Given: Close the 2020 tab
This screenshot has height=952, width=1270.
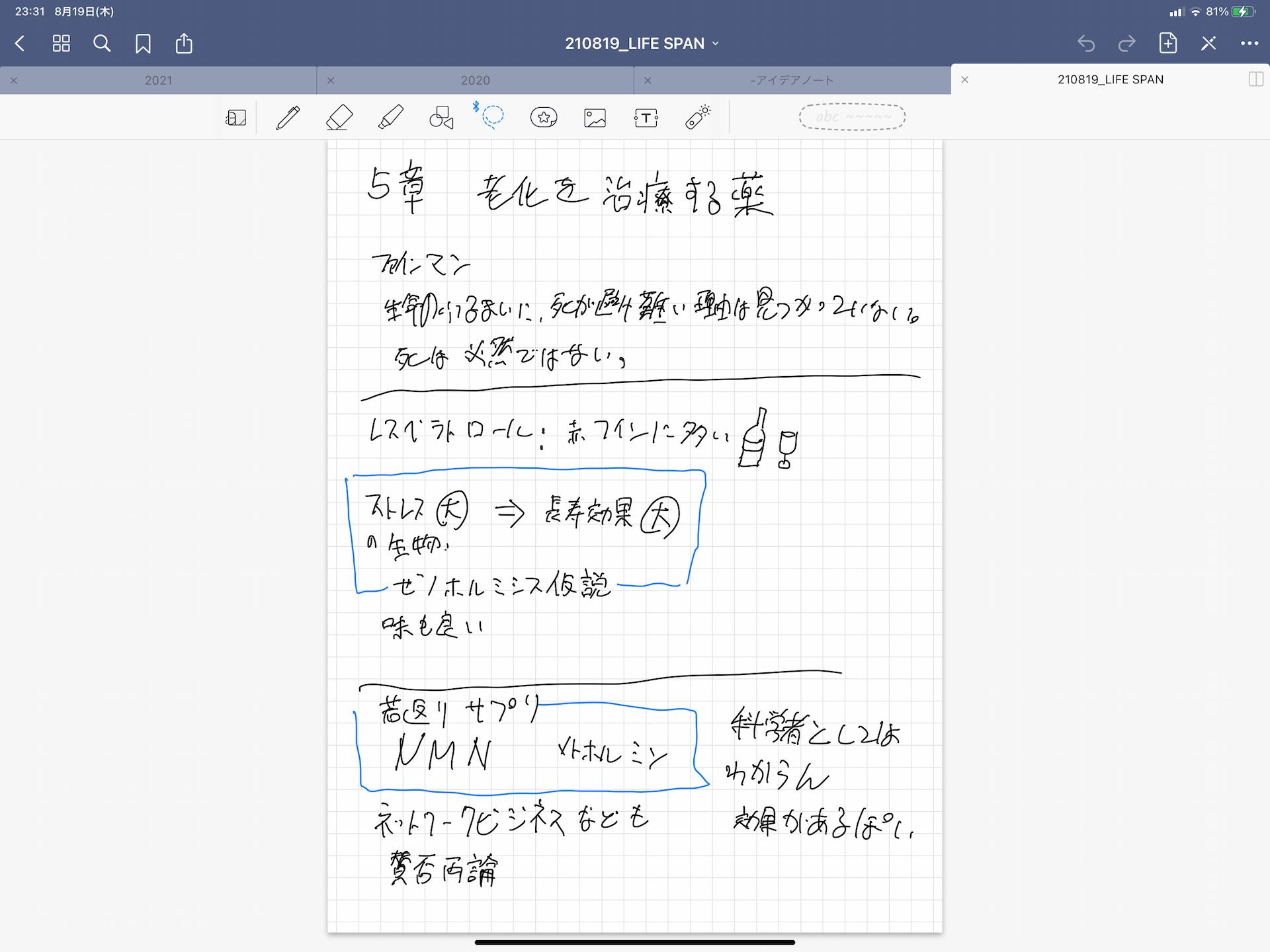Looking at the screenshot, I should (331, 81).
